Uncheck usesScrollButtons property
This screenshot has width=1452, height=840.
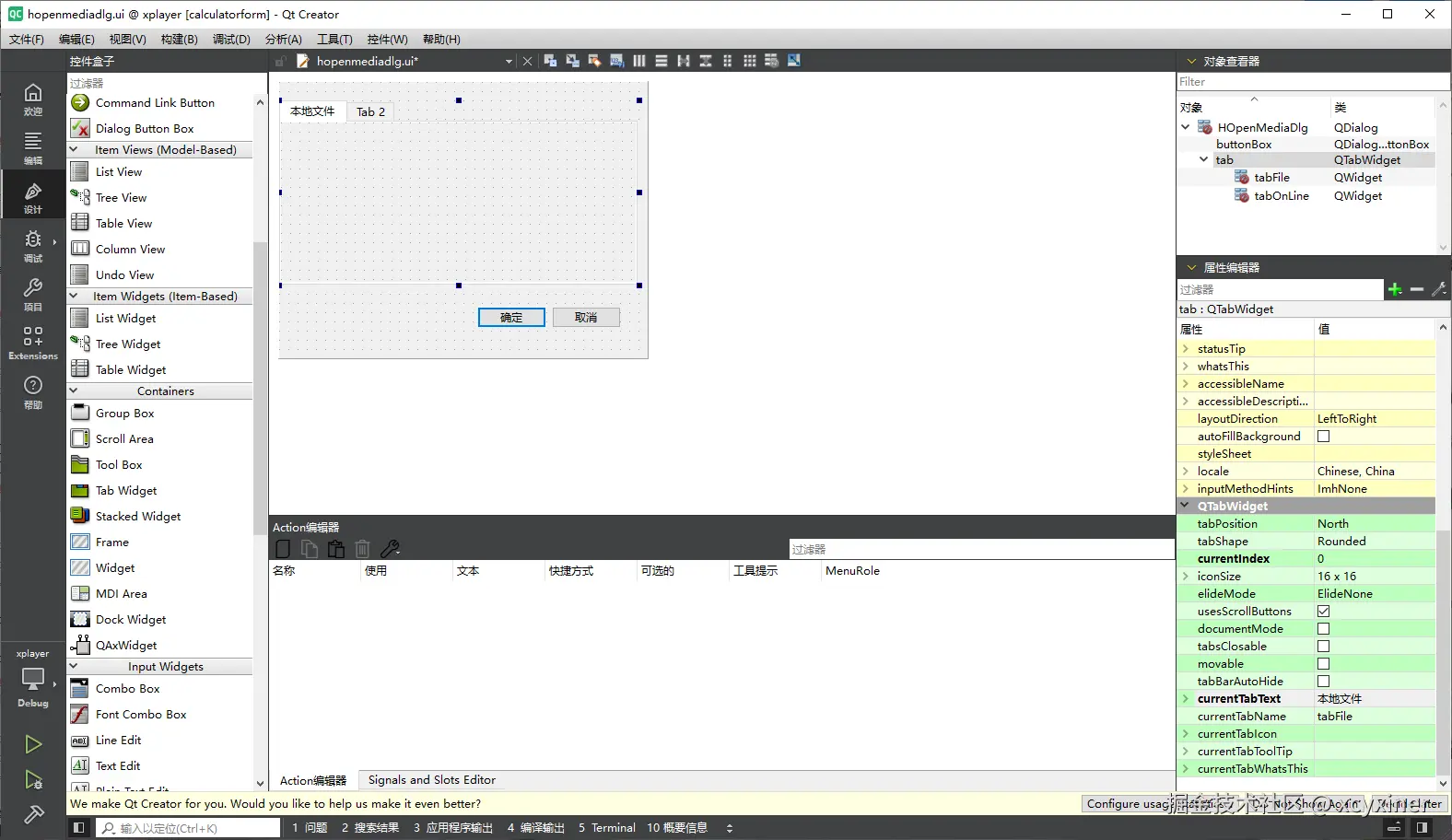1323,612
